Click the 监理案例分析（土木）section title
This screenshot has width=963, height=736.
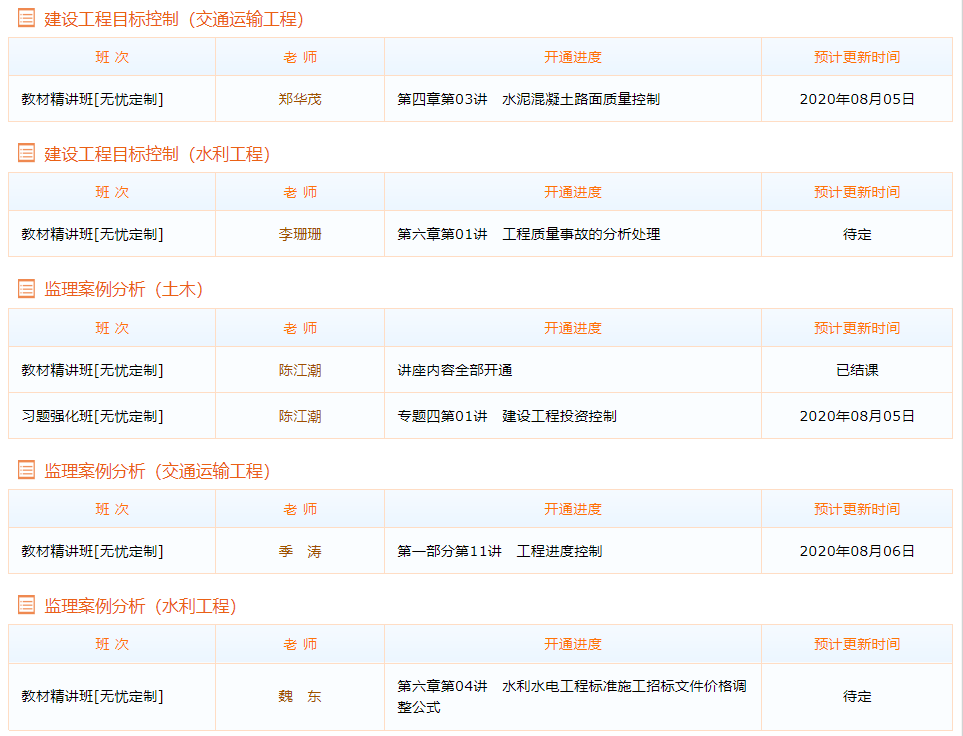124,289
